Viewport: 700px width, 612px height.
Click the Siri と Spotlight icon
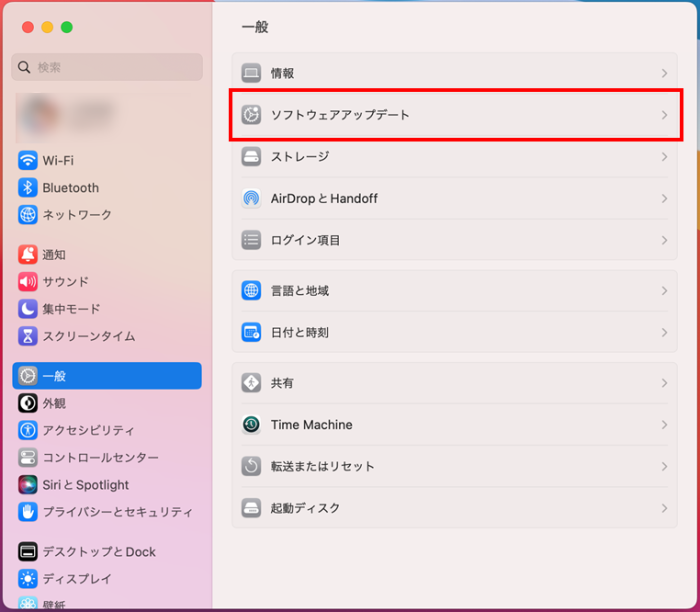pos(28,485)
